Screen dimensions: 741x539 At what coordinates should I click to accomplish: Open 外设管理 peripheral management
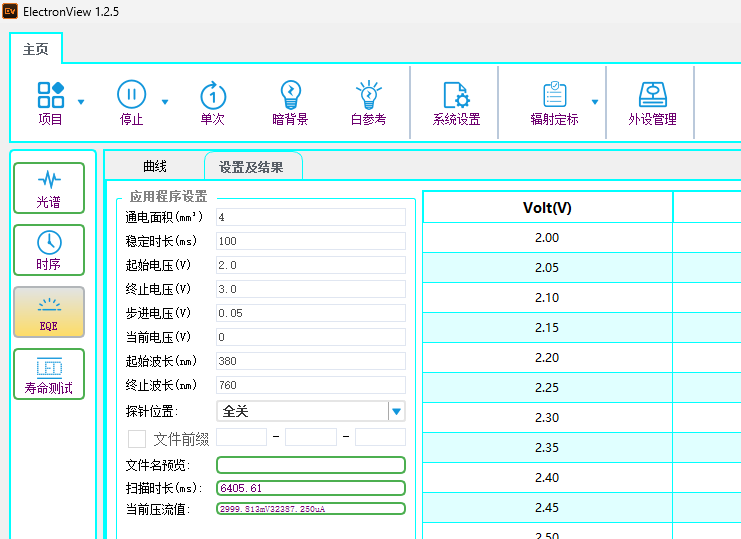point(653,103)
